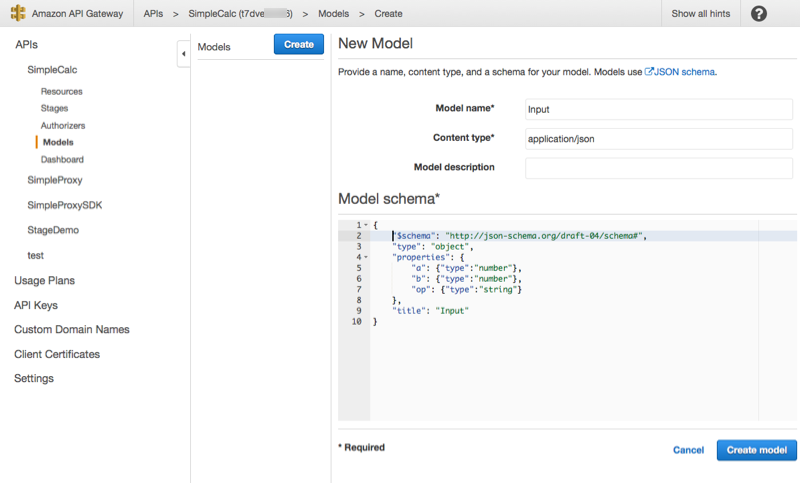Click the "title": "Input" line
Screen dimensions: 800x483
click(x=430, y=311)
